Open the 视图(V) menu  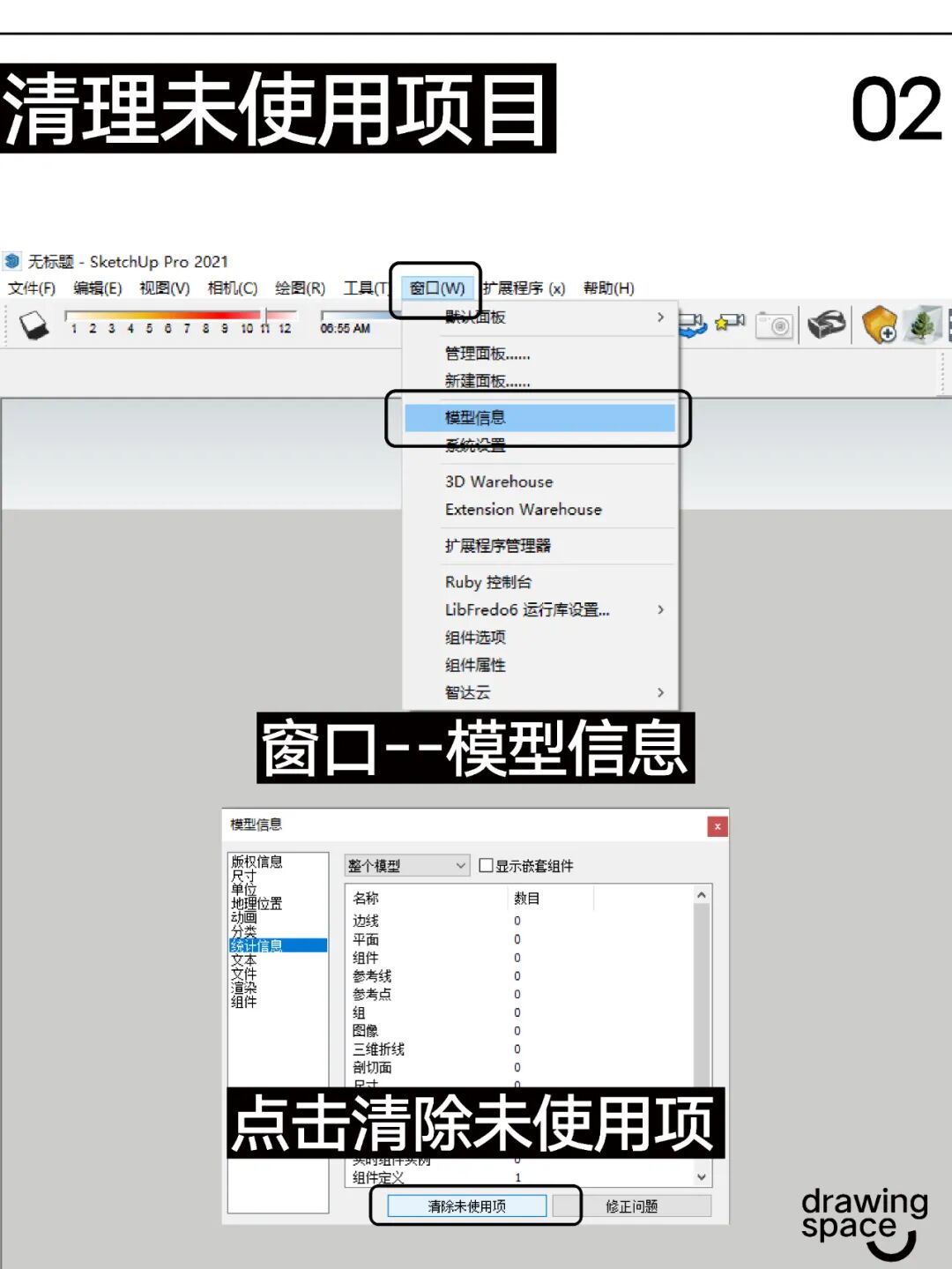click(x=165, y=288)
